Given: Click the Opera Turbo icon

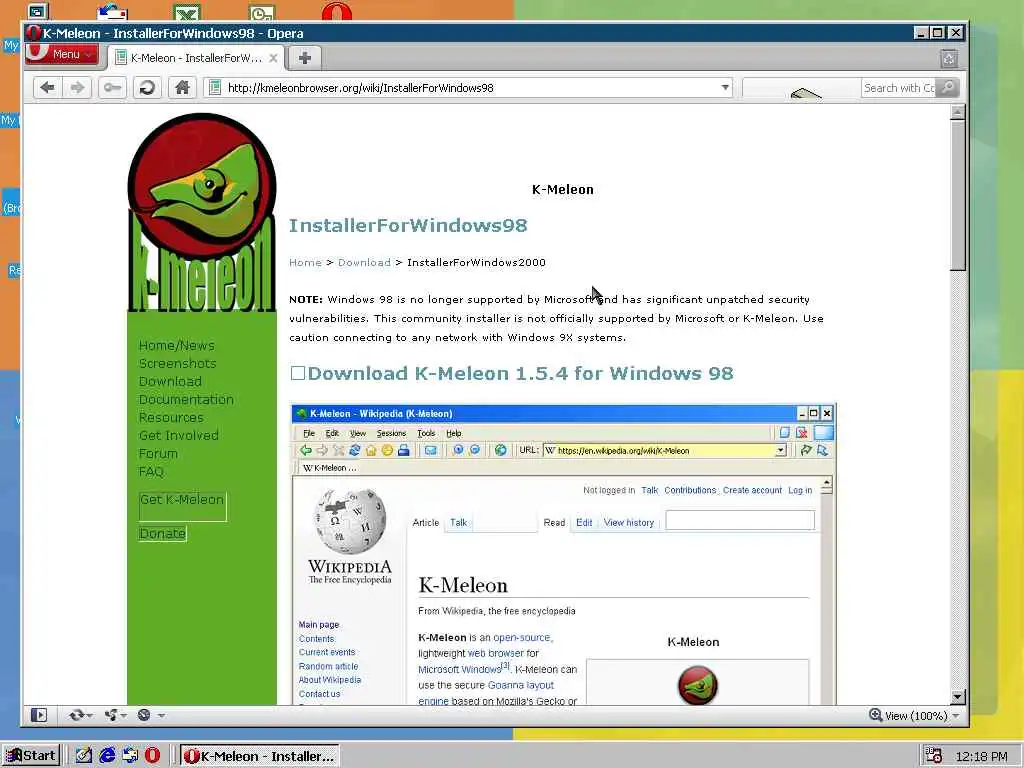Looking at the screenshot, I should (144, 715).
